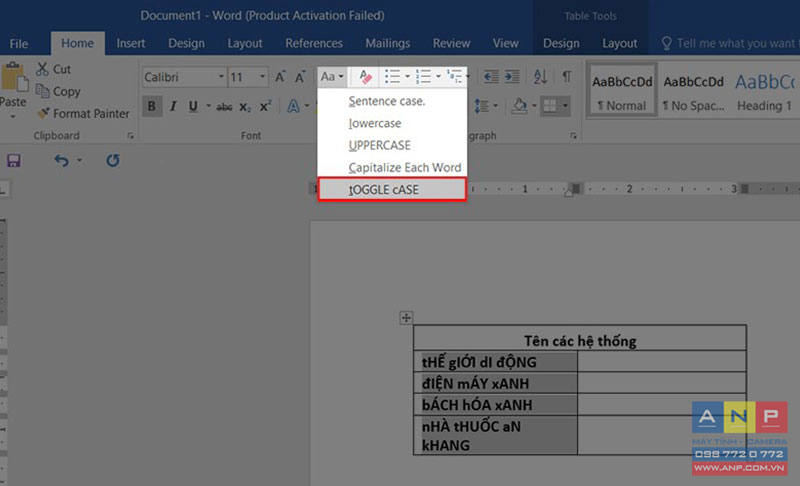Click the multilevel list icon
The height and width of the screenshot is (486, 800).
click(x=454, y=77)
